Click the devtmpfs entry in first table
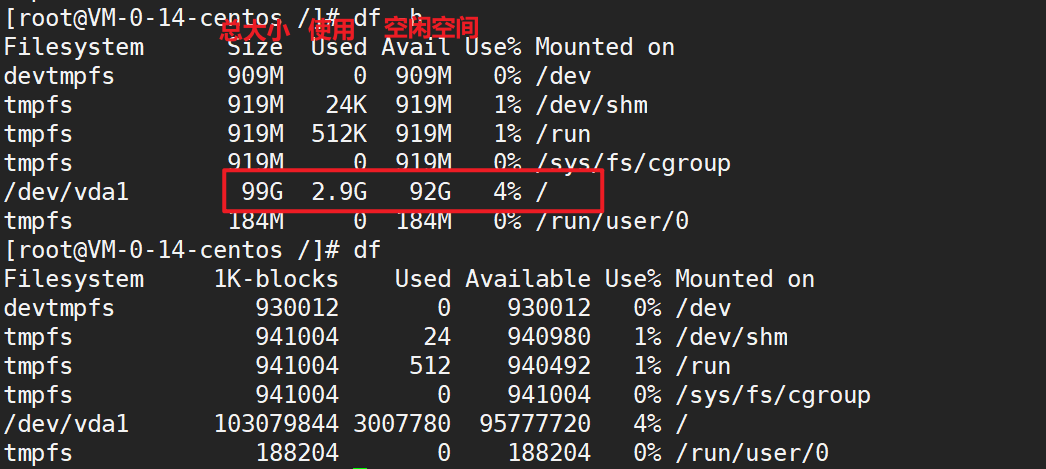 tap(59, 76)
